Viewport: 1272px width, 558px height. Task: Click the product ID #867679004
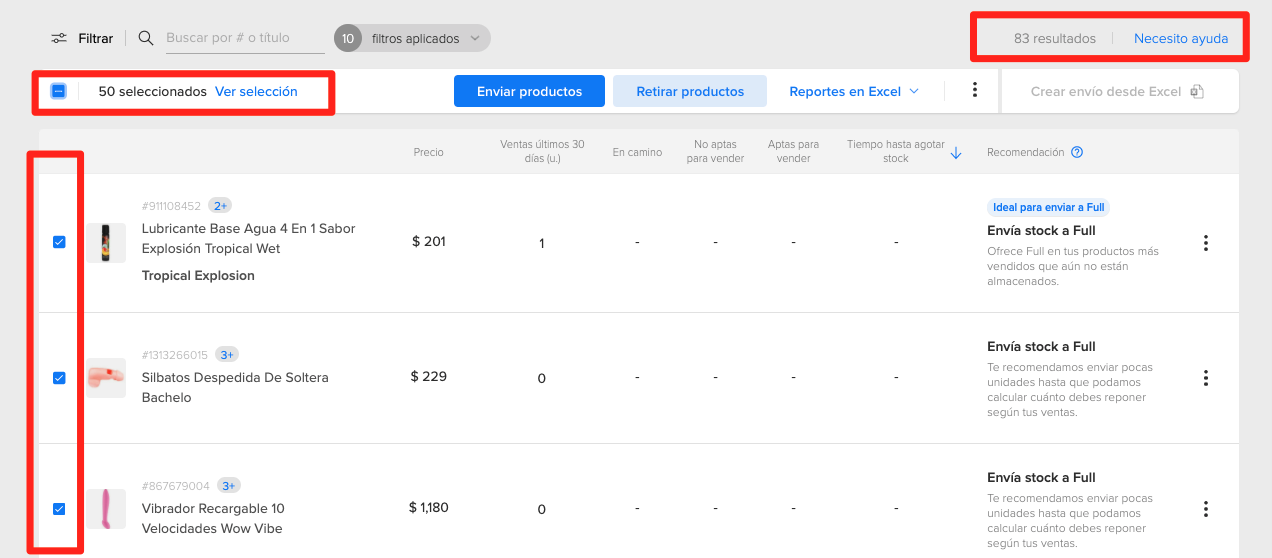[x=176, y=486]
